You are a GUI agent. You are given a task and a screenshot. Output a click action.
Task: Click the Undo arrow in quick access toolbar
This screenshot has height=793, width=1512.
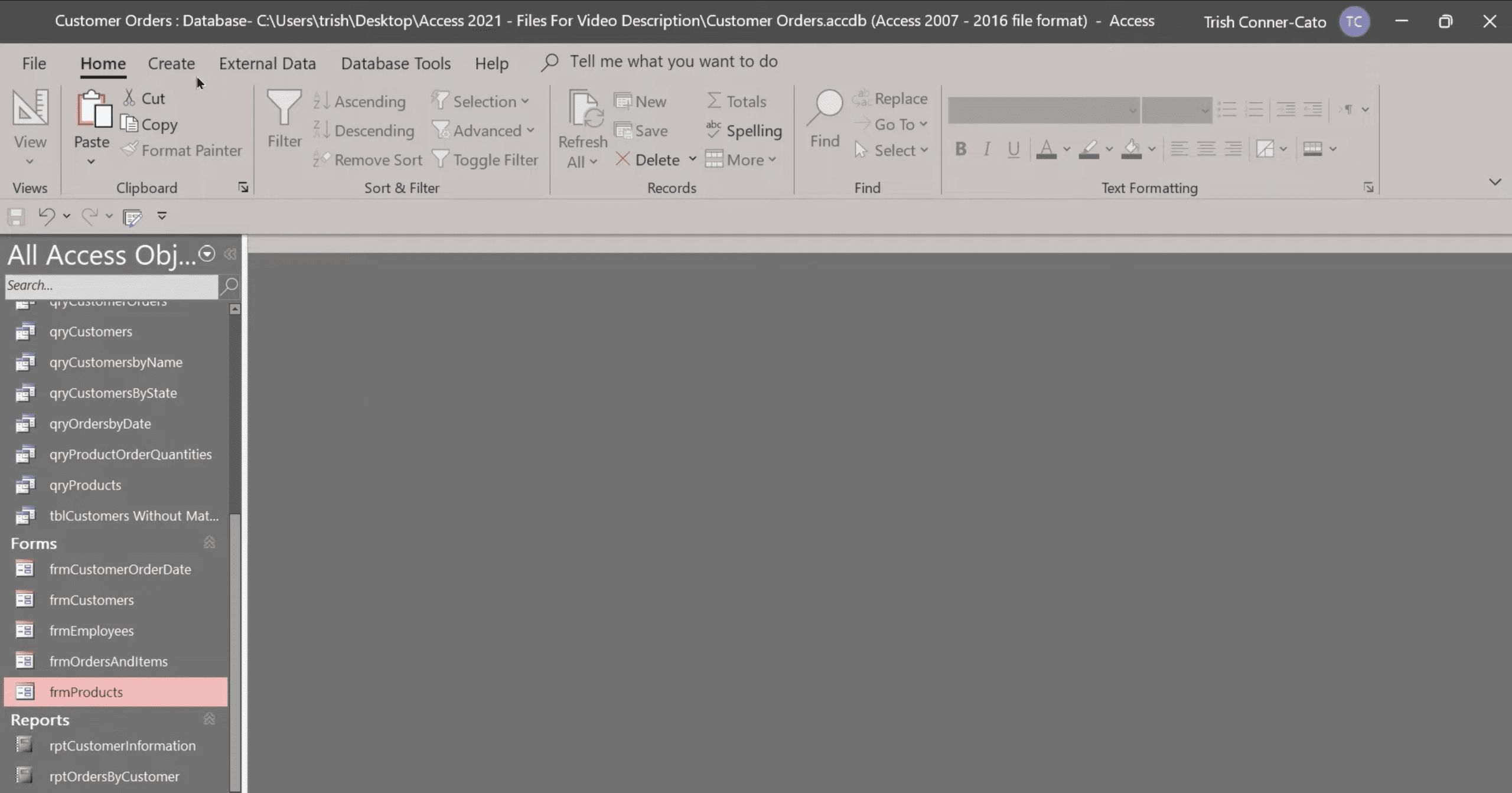46,216
